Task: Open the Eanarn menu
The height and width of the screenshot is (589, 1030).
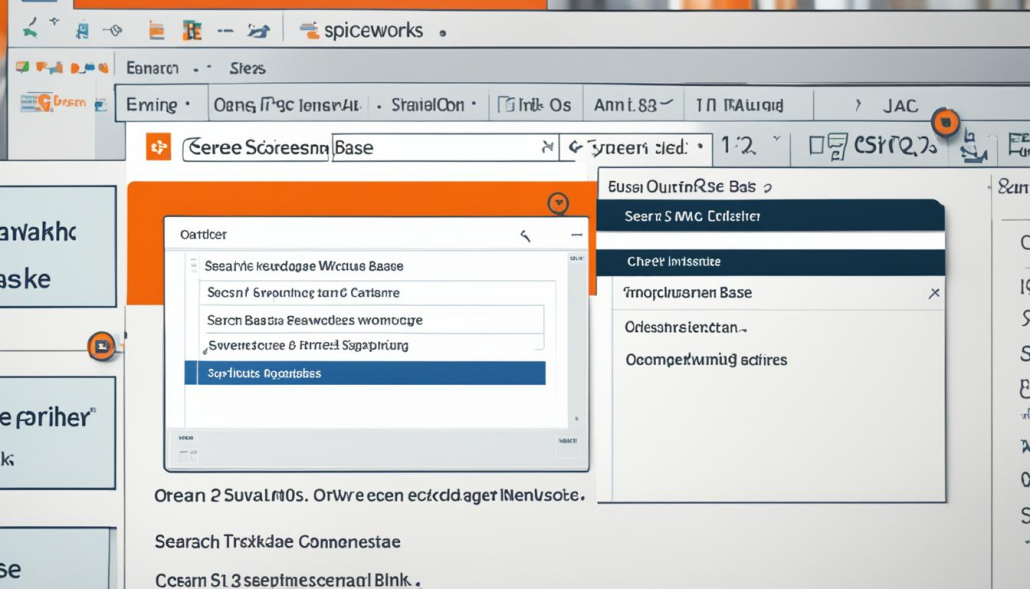Action: tap(152, 68)
